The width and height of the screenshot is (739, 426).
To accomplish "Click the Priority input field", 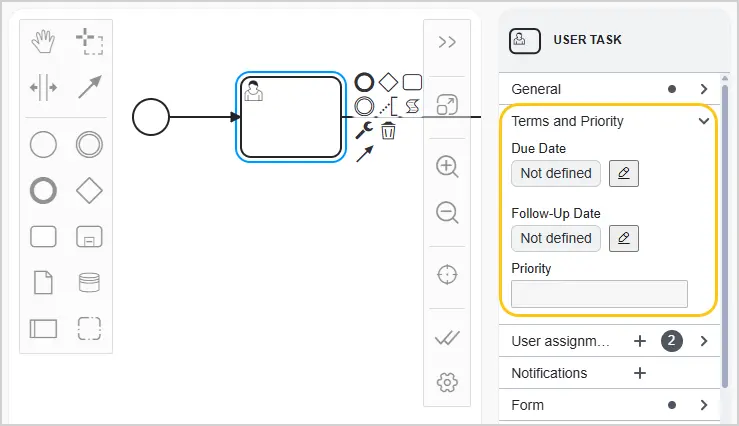I will pyautogui.click(x=599, y=294).
